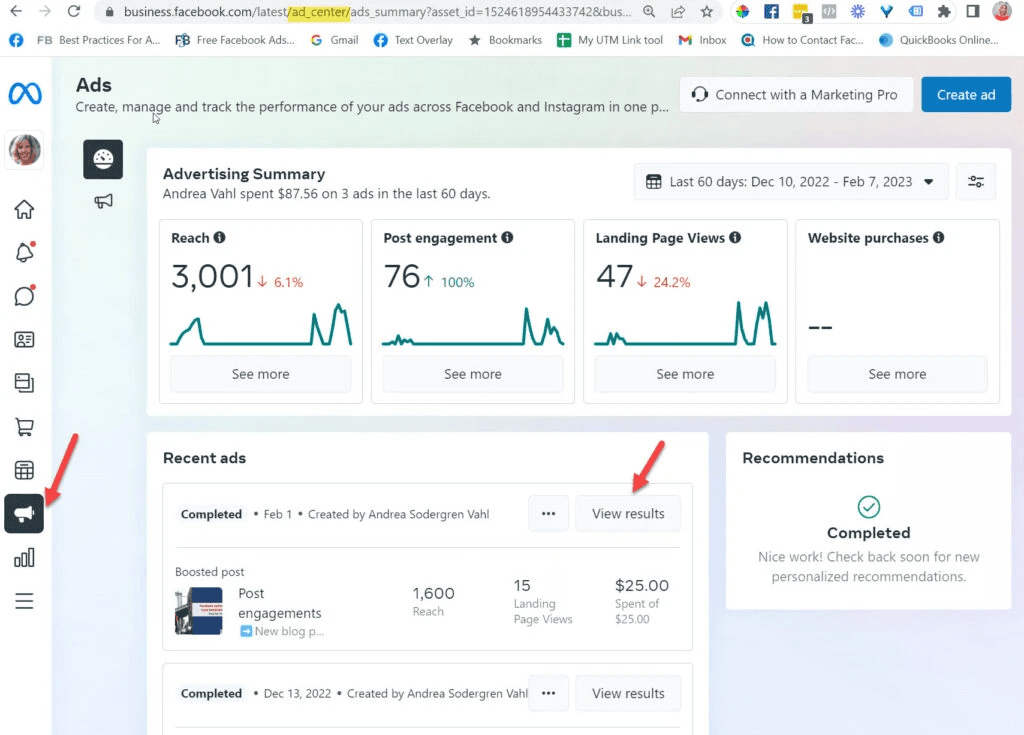Image resolution: width=1024 pixels, height=735 pixels.
Task: Click the Reach info icon
Action: (x=219, y=237)
